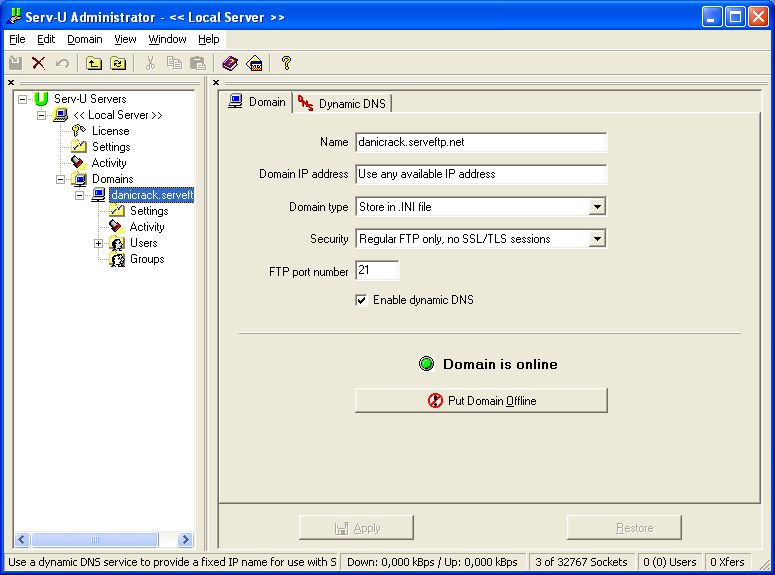Click the License keys icon

[79, 131]
